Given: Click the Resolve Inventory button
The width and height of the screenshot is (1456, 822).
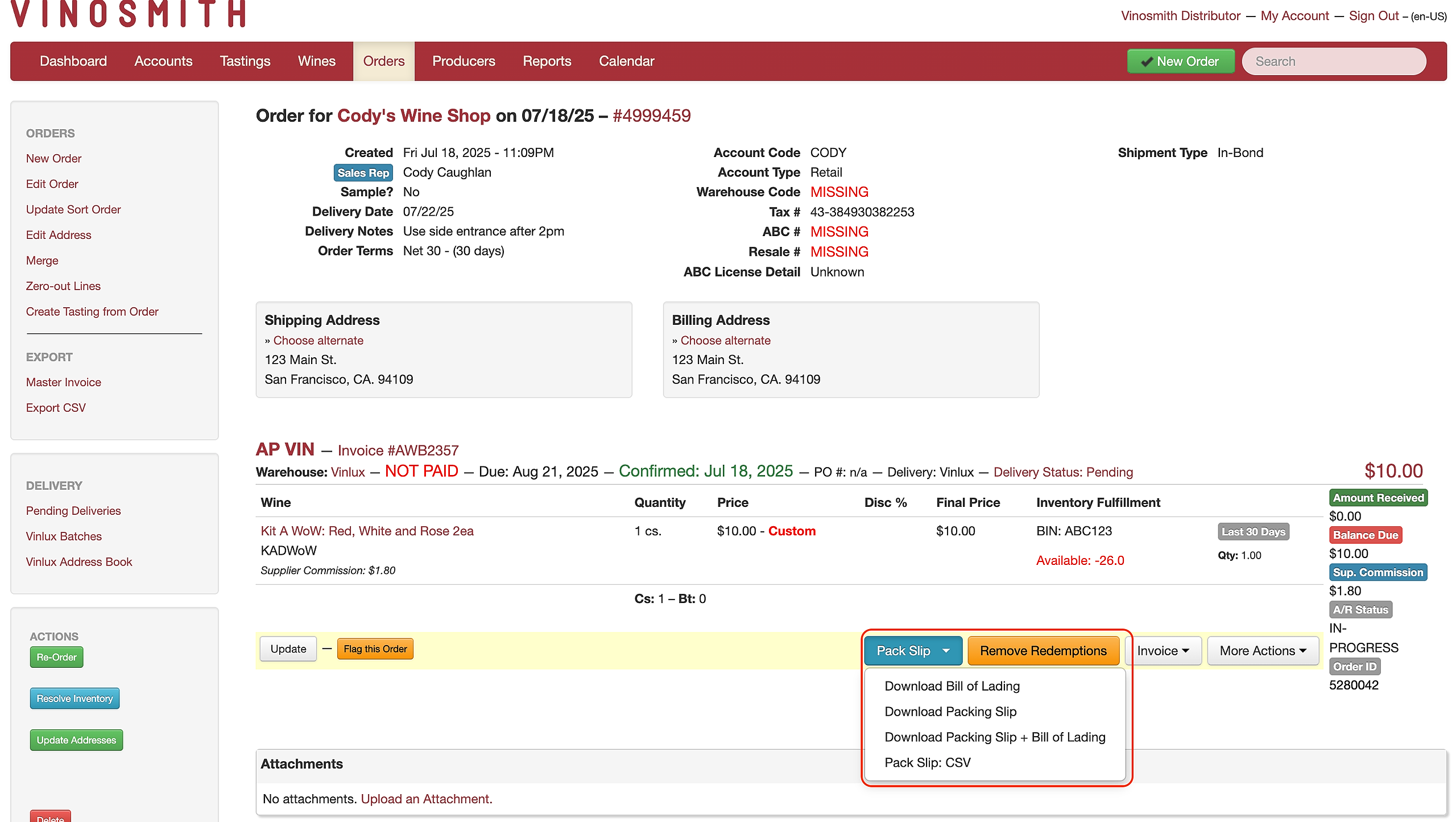Looking at the screenshot, I should point(75,699).
